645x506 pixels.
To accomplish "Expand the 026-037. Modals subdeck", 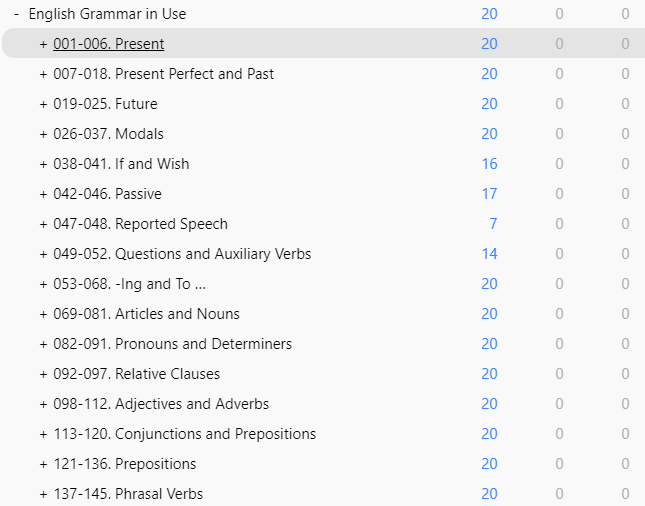I will 43,134.
